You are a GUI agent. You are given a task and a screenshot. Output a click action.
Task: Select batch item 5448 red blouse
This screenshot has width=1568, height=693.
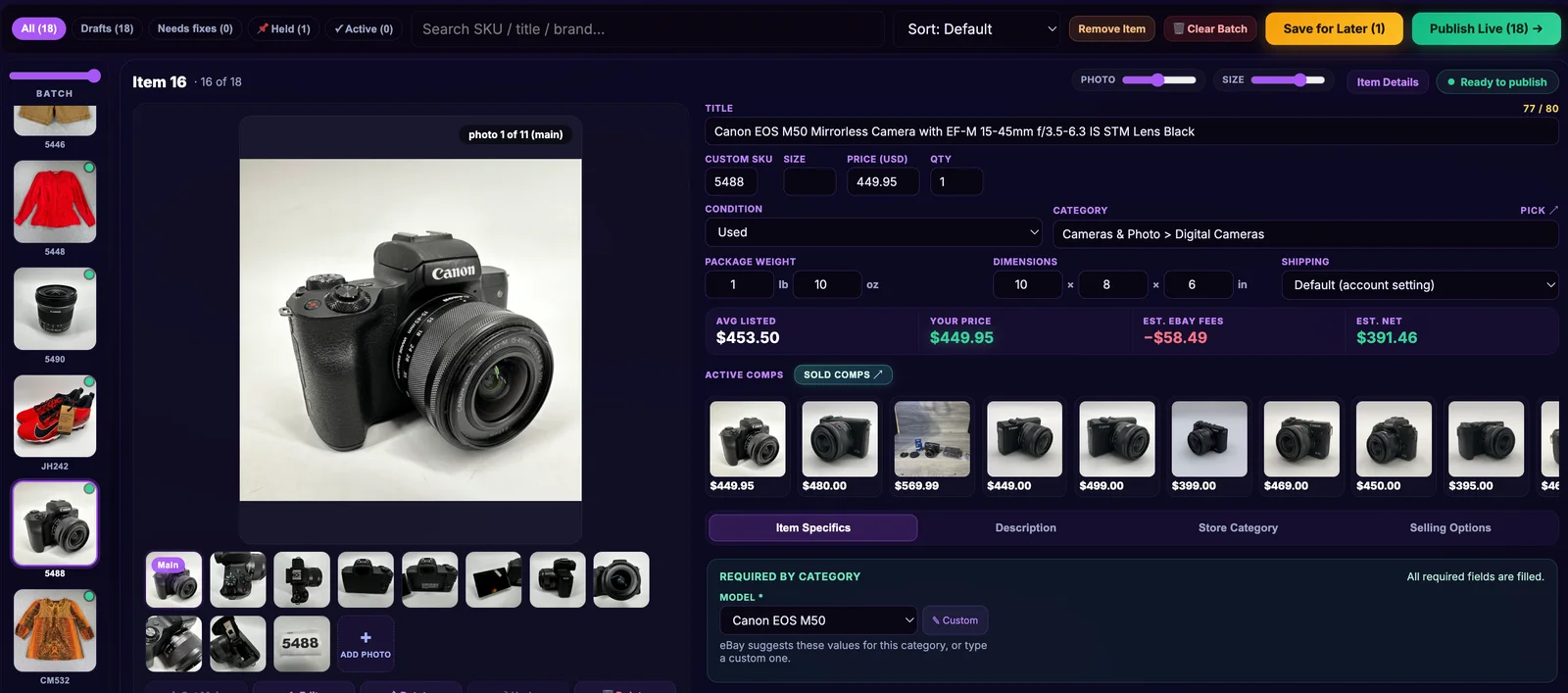55,202
